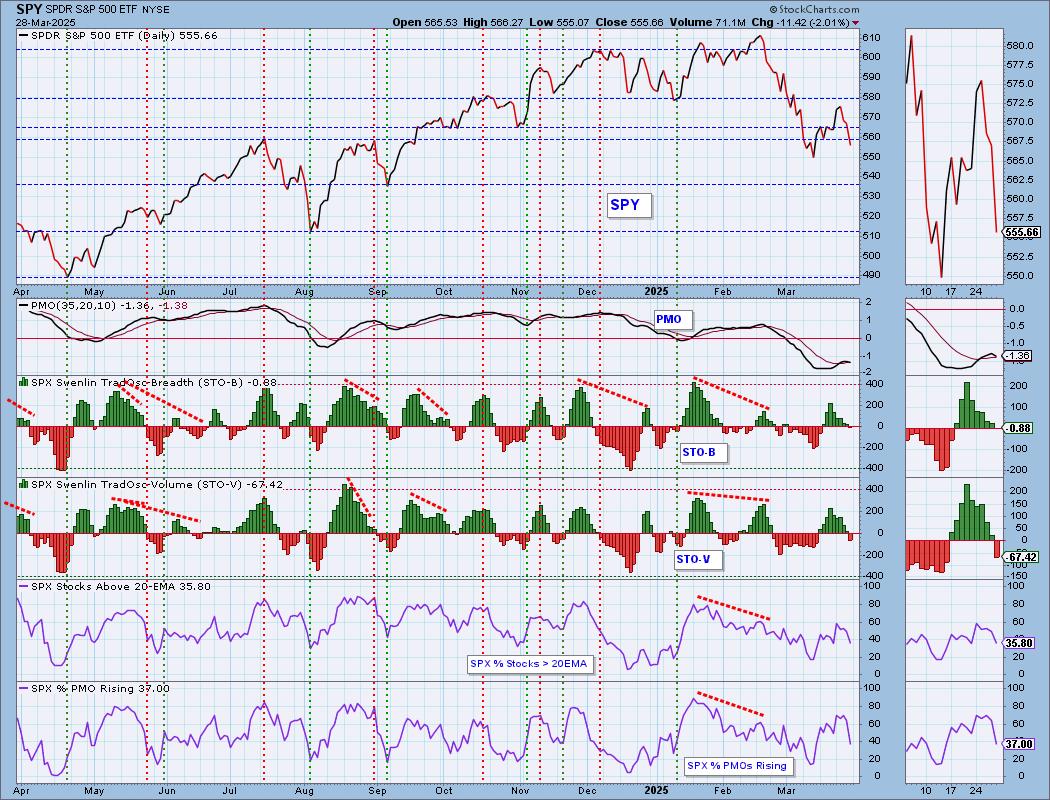Click the Close 555.66 header value

point(629,22)
